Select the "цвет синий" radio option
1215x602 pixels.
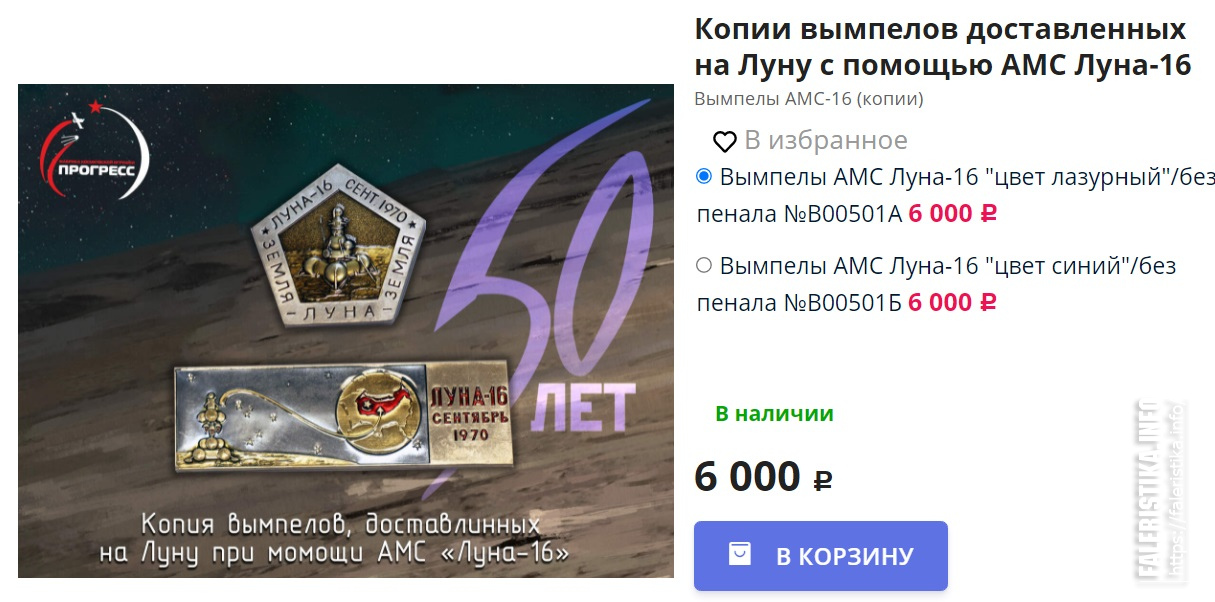(x=703, y=265)
